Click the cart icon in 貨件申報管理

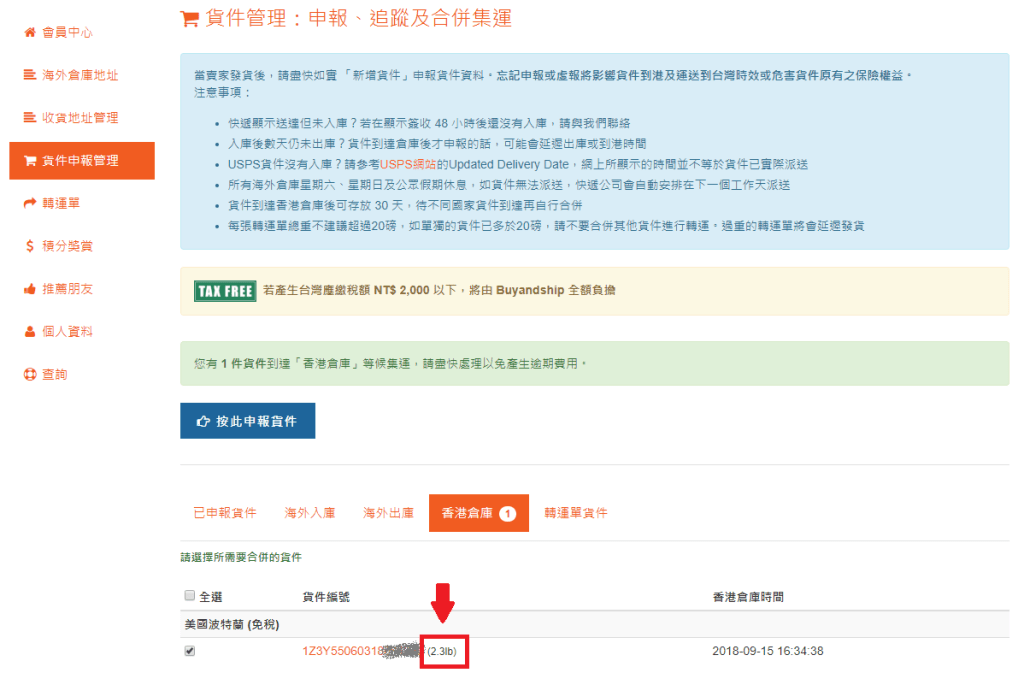[29, 161]
